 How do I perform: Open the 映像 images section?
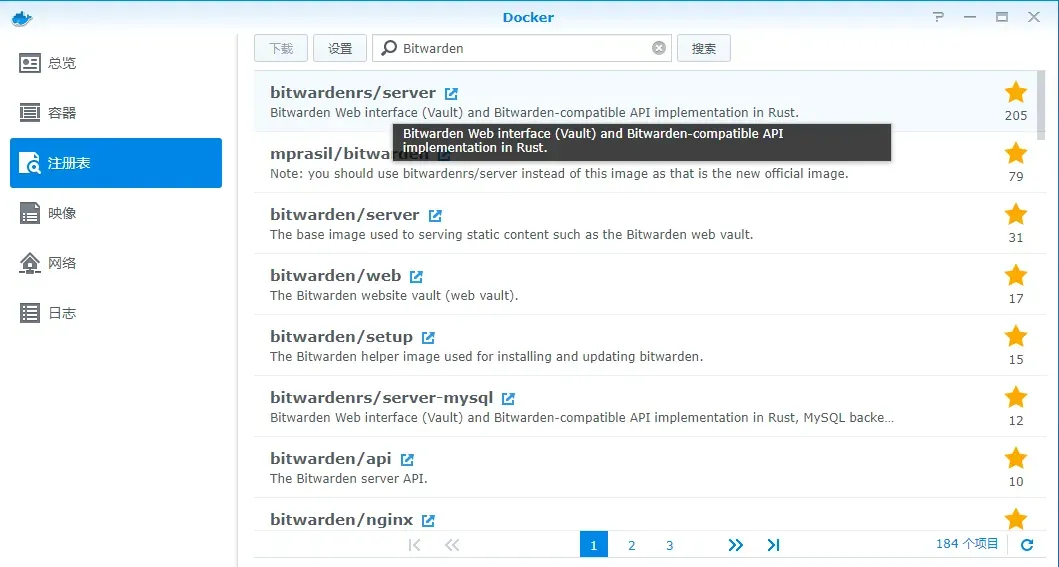click(x=115, y=213)
